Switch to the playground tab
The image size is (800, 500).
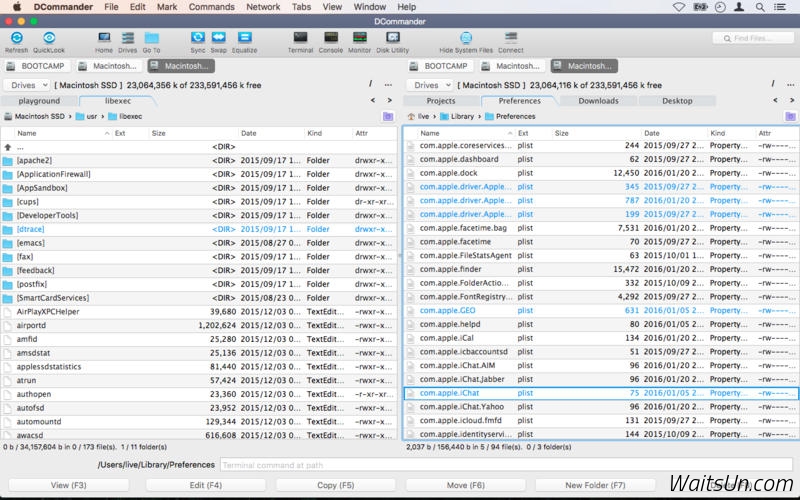(x=39, y=101)
